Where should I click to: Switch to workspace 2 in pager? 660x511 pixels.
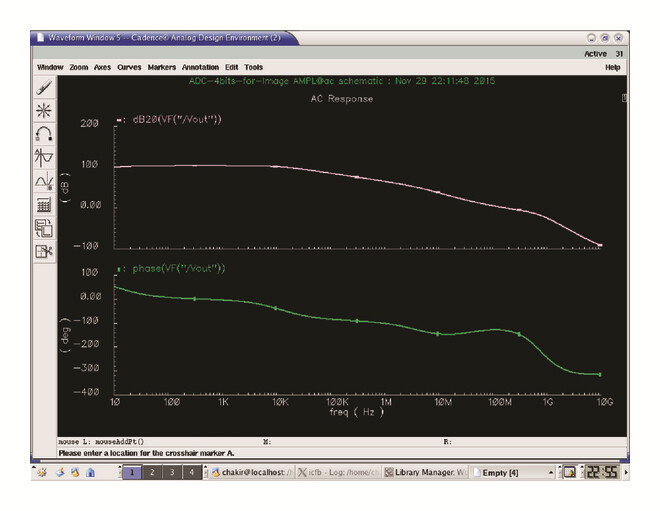tap(152, 472)
